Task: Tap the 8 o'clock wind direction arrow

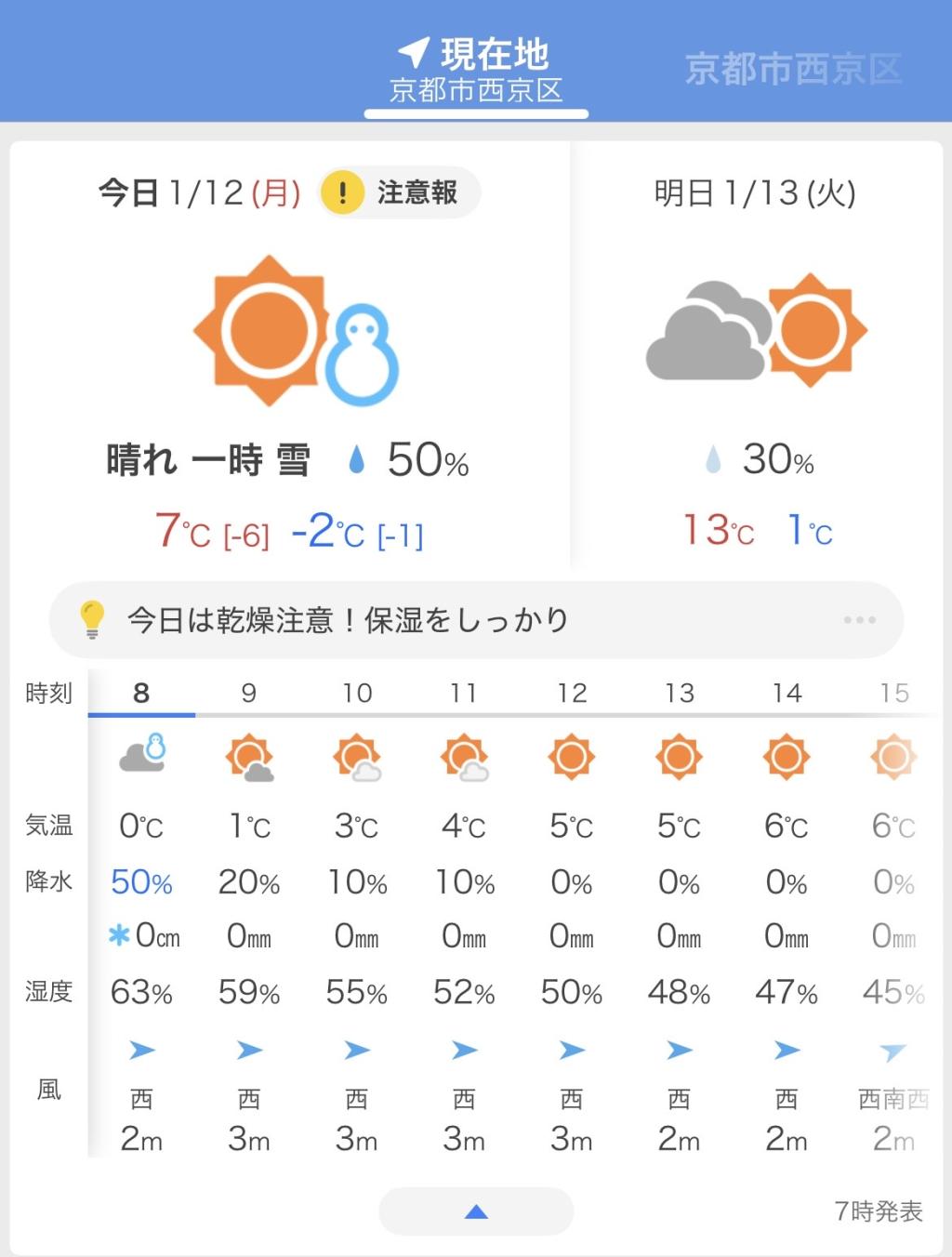Action: 141,1051
